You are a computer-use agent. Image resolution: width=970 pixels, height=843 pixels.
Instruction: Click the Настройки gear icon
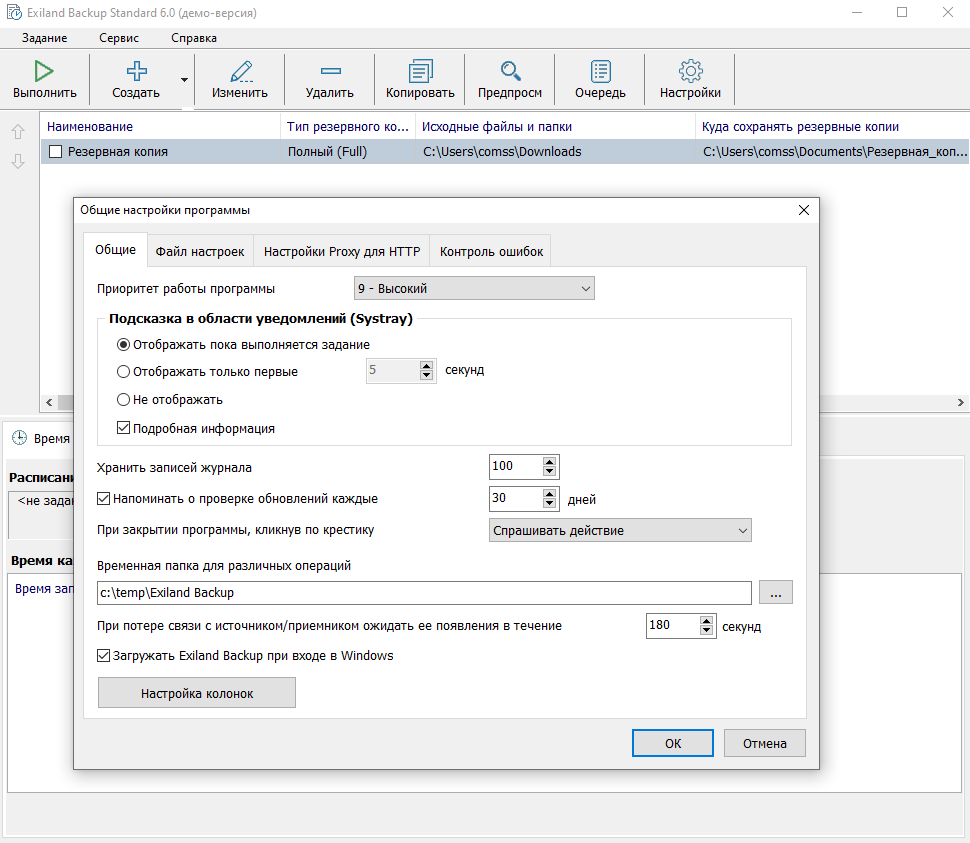point(690,71)
